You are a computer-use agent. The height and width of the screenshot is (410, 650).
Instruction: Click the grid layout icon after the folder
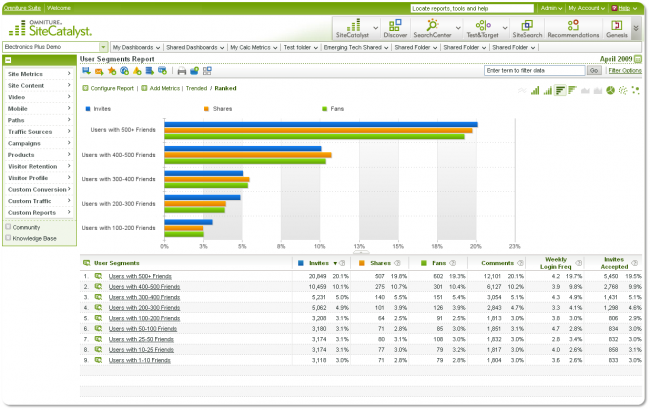pyautogui.click(x=207, y=71)
